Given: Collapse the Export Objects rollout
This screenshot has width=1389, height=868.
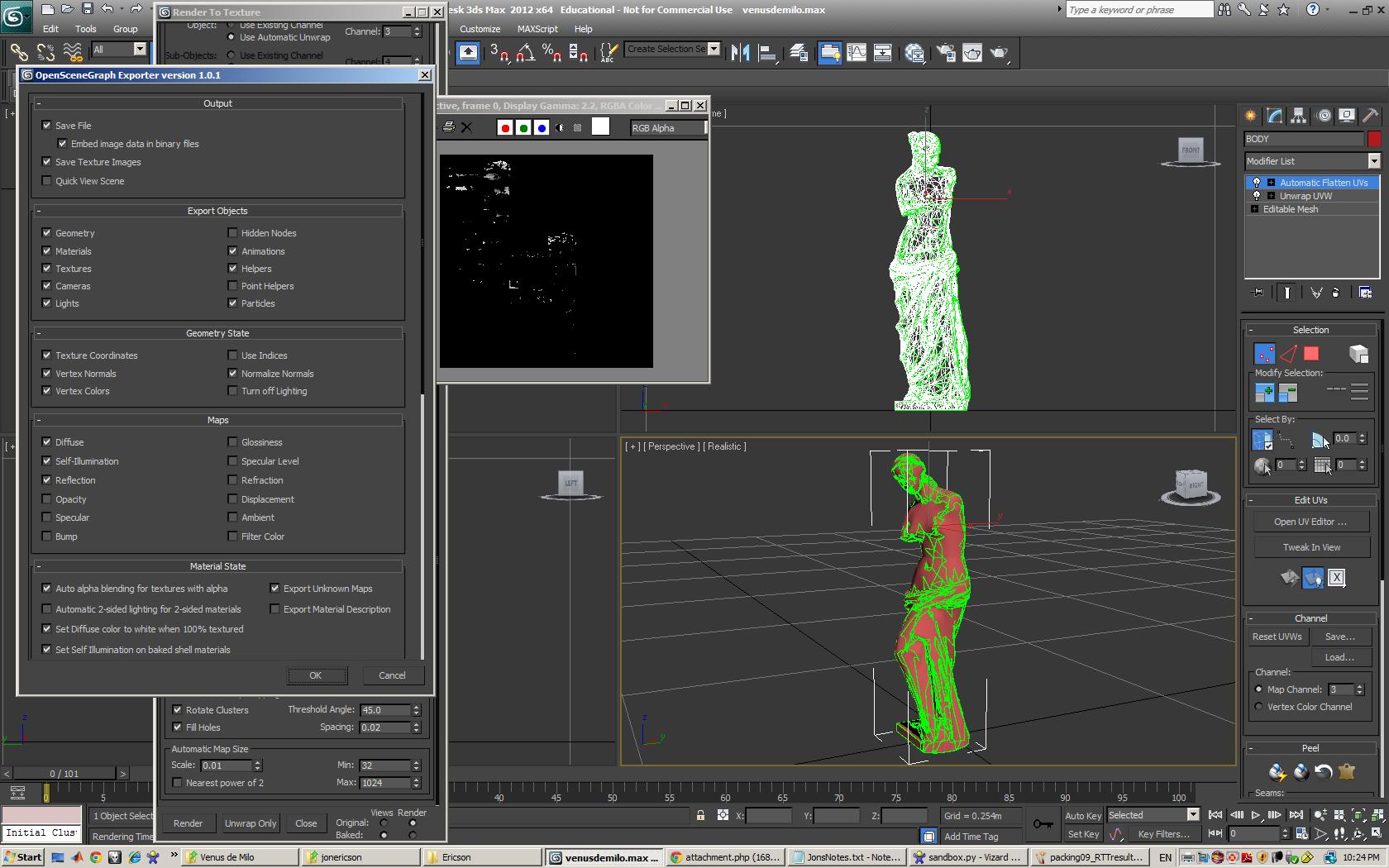Looking at the screenshot, I should pos(39,211).
